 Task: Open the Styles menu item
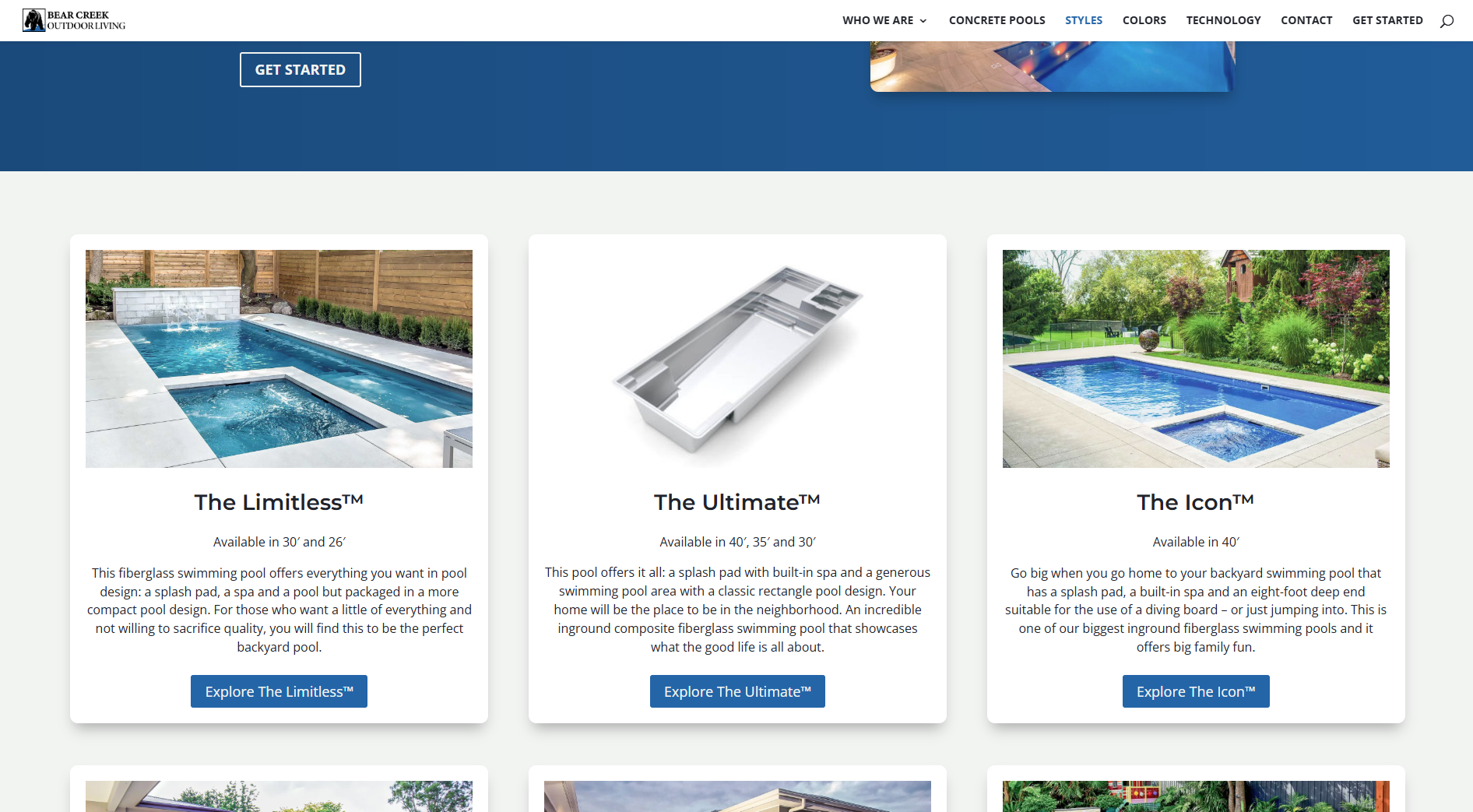pyautogui.click(x=1084, y=20)
